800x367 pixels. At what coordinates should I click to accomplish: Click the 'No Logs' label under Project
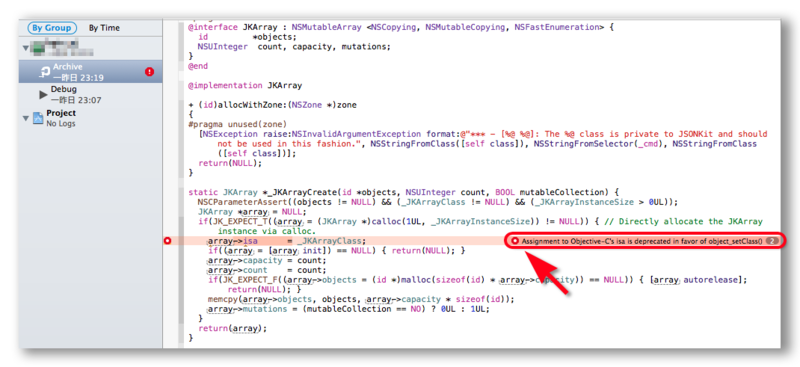[61, 124]
